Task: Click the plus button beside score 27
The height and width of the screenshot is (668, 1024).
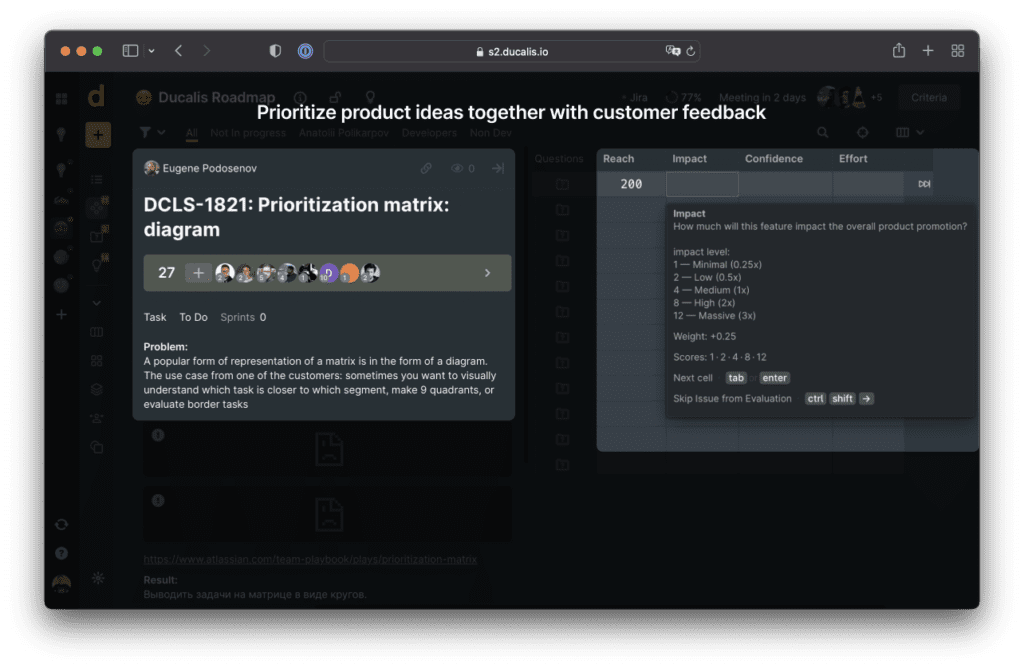Action: pyautogui.click(x=198, y=273)
